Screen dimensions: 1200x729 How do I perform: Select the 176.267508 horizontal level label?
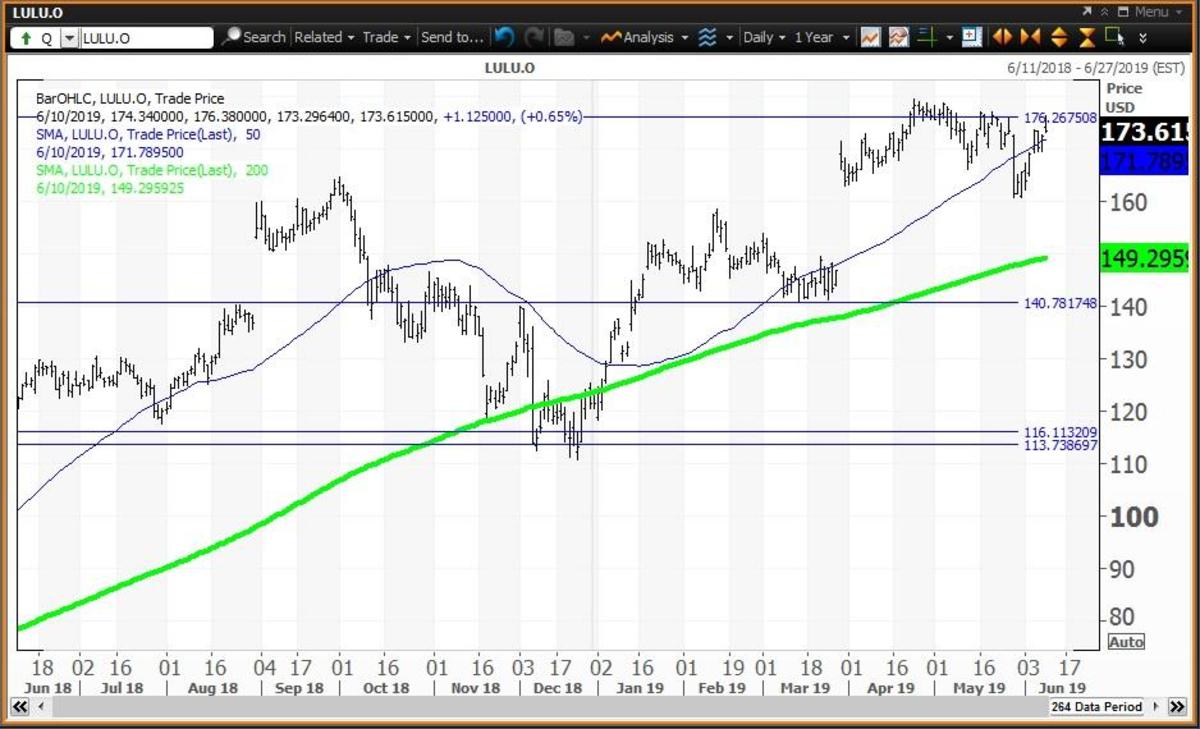tap(1060, 118)
